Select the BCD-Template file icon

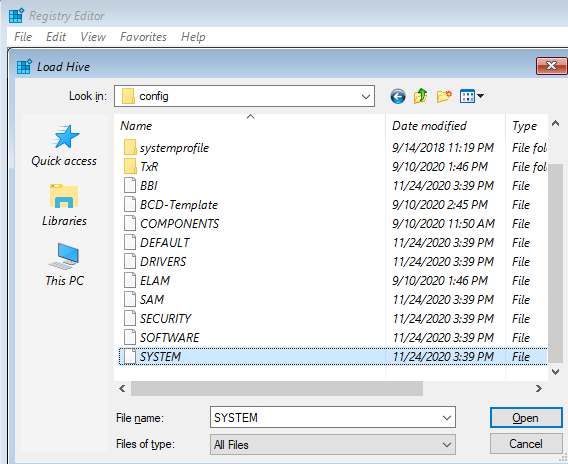tap(130, 205)
